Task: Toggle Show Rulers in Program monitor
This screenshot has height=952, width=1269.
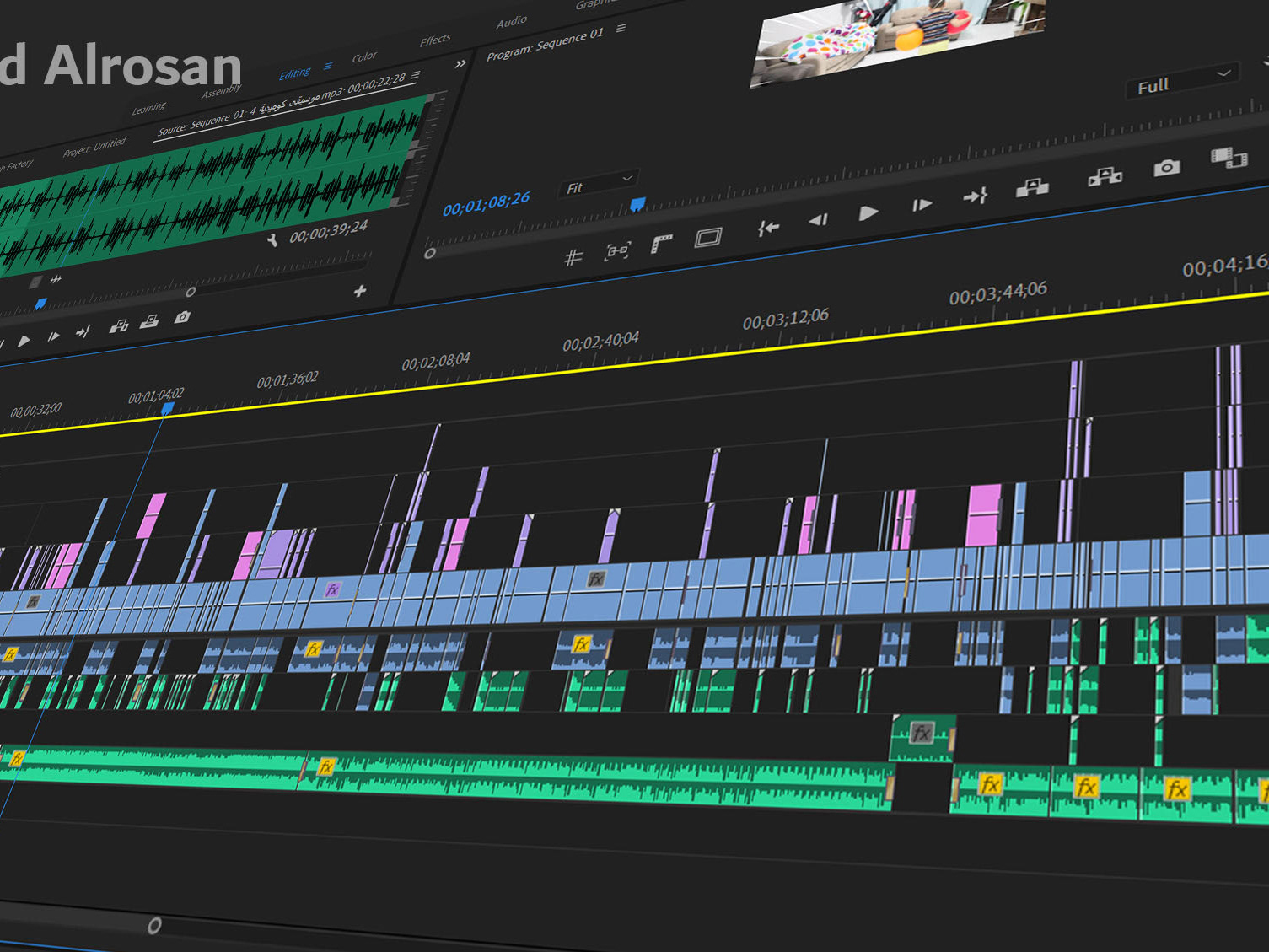Action: click(662, 245)
